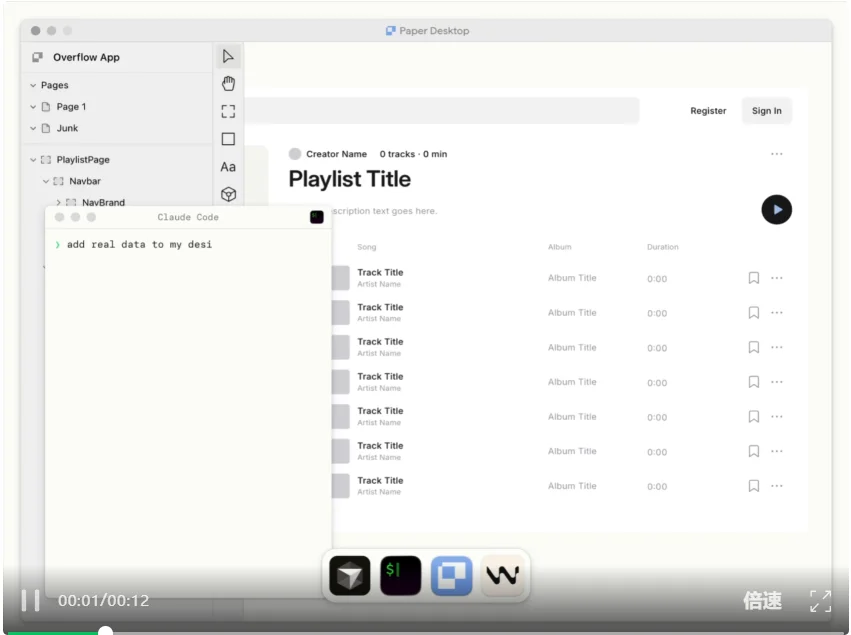The width and height of the screenshot is (851, 635).
Task: Click the Register link
Action: pyautogui.click(x=708, y=111)
